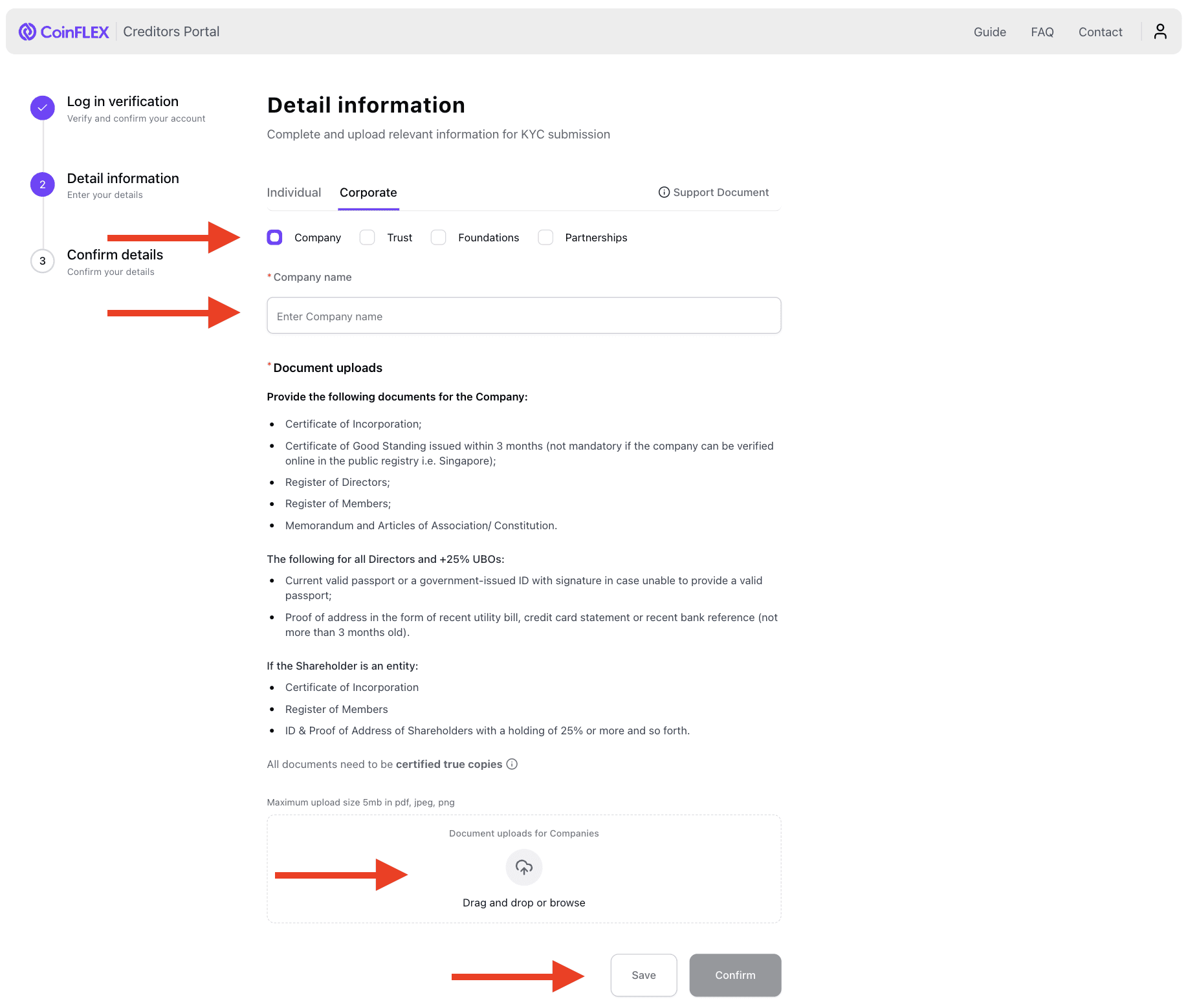The image size is (1188, 1008).
Task: Open the Contact link
Action: 1100,31
